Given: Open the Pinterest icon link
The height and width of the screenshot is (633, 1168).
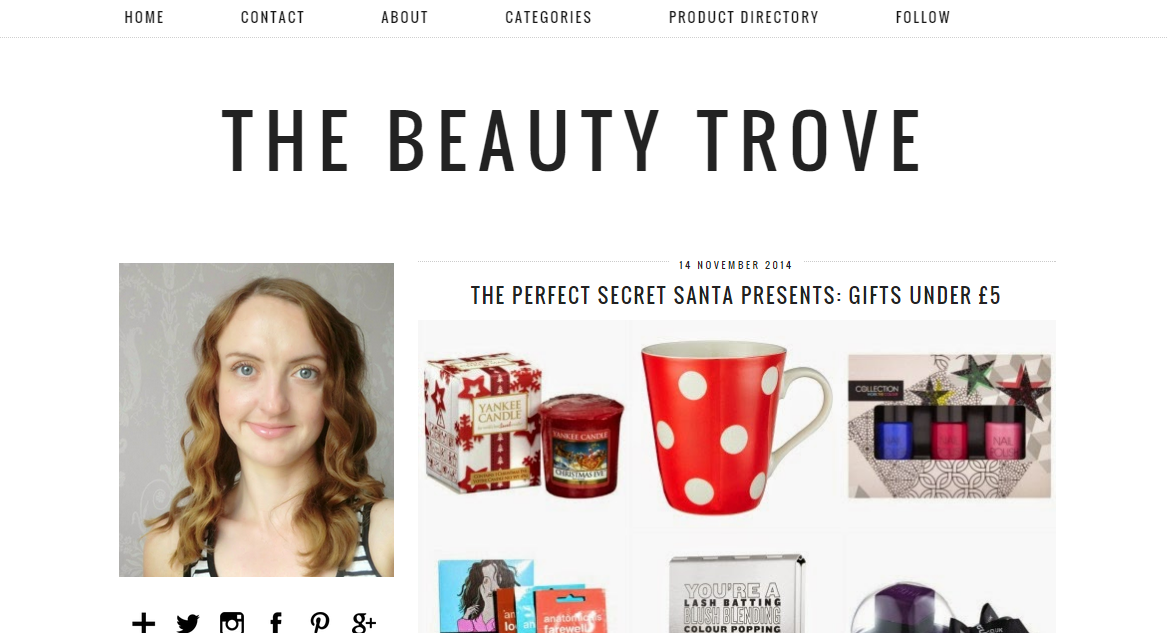Looking at the screenshot, I should (x=320, y=623).
